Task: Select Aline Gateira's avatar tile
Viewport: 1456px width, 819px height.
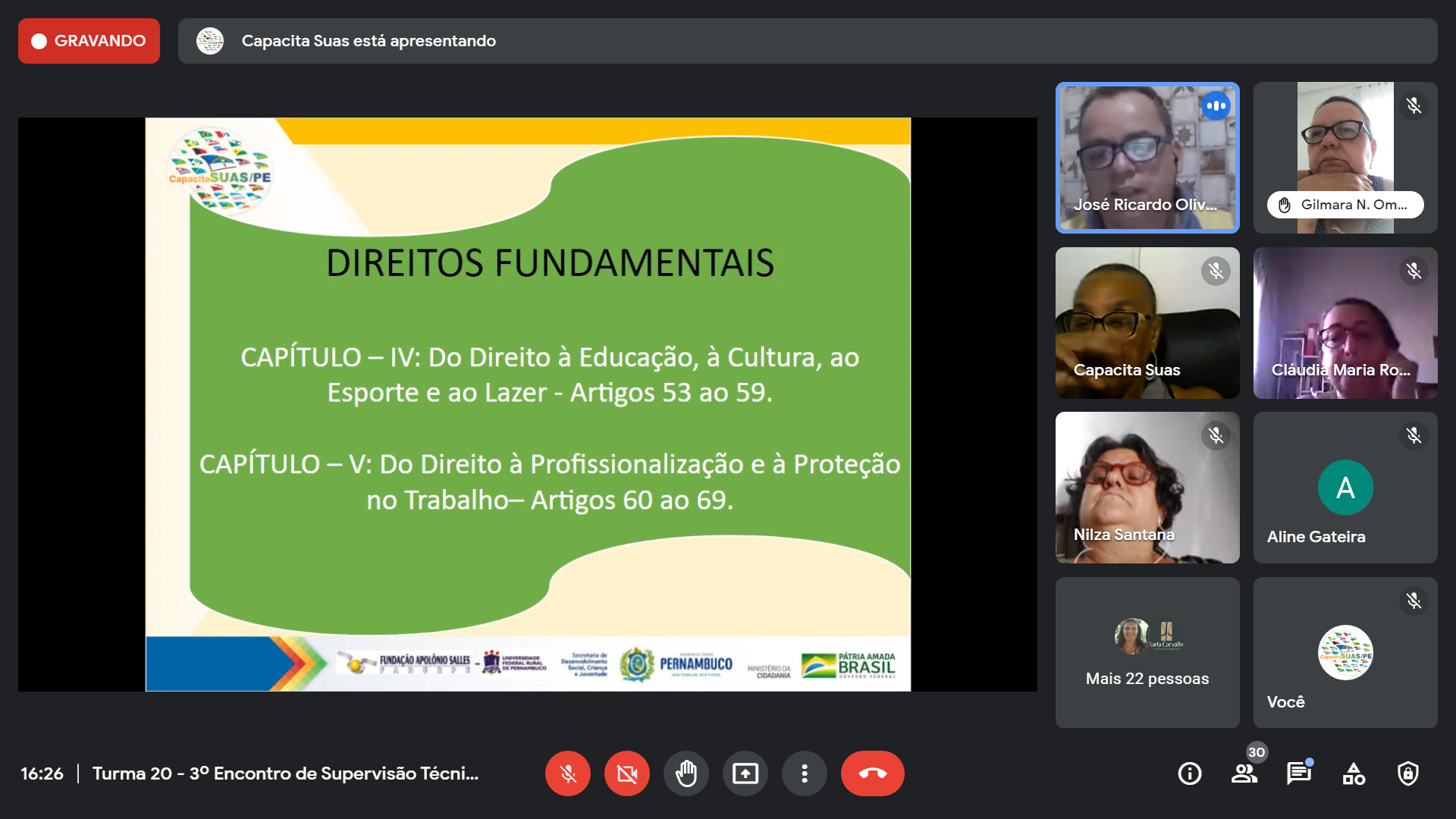Action: pos(1345,488)
